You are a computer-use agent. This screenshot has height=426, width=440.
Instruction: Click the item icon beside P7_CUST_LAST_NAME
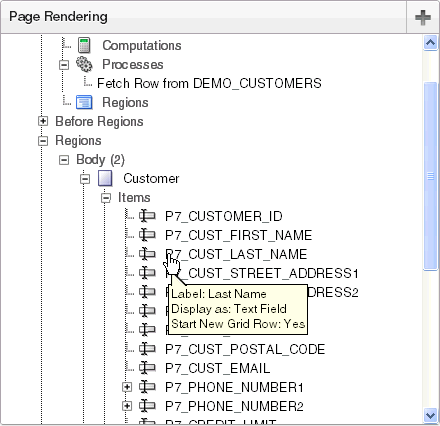pyautogui.click(x=147, y=254)
